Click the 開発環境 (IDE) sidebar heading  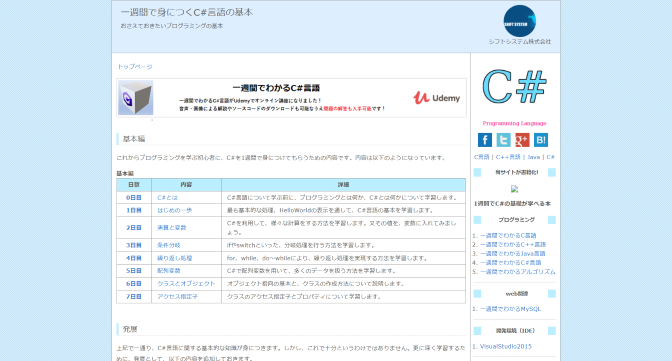tap(516, 331)
